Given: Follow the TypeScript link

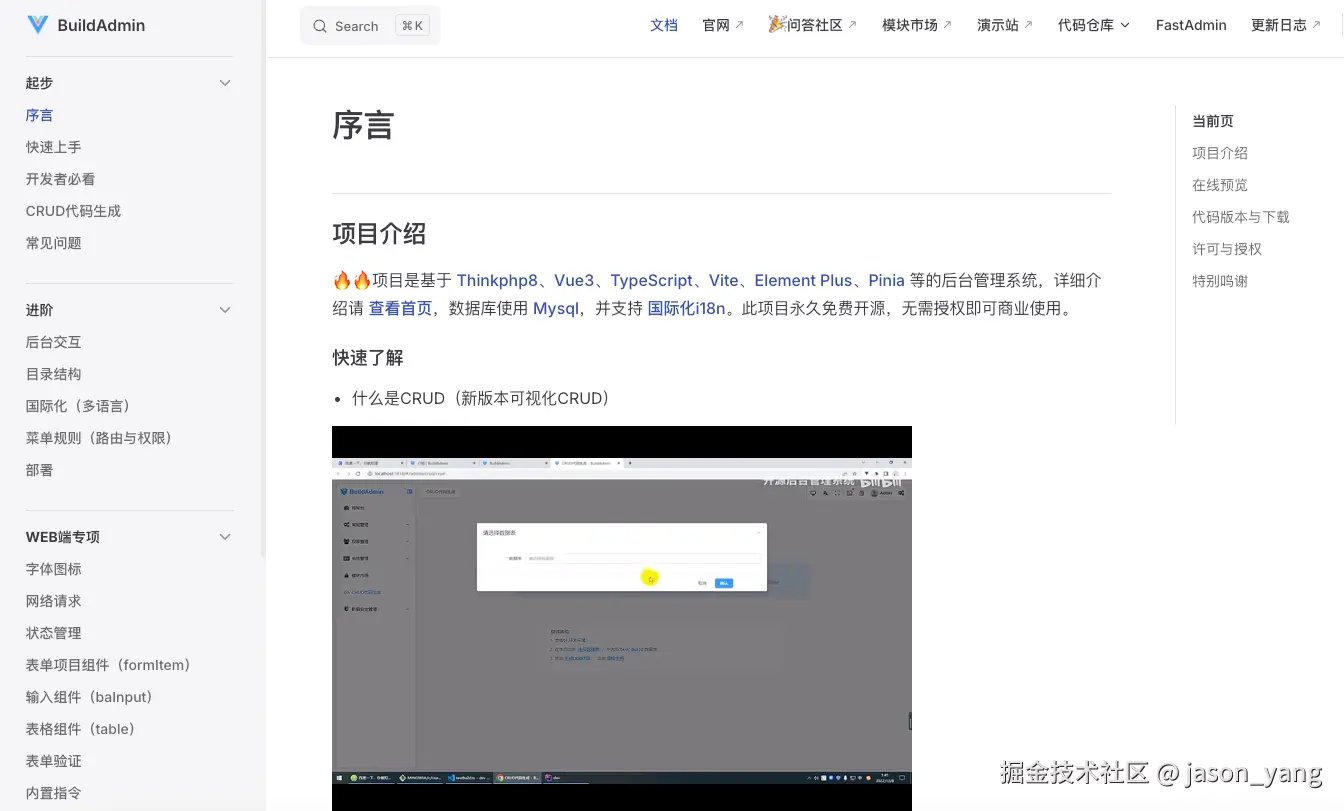Looking at the screenshot, I should (x=651, y=280).
